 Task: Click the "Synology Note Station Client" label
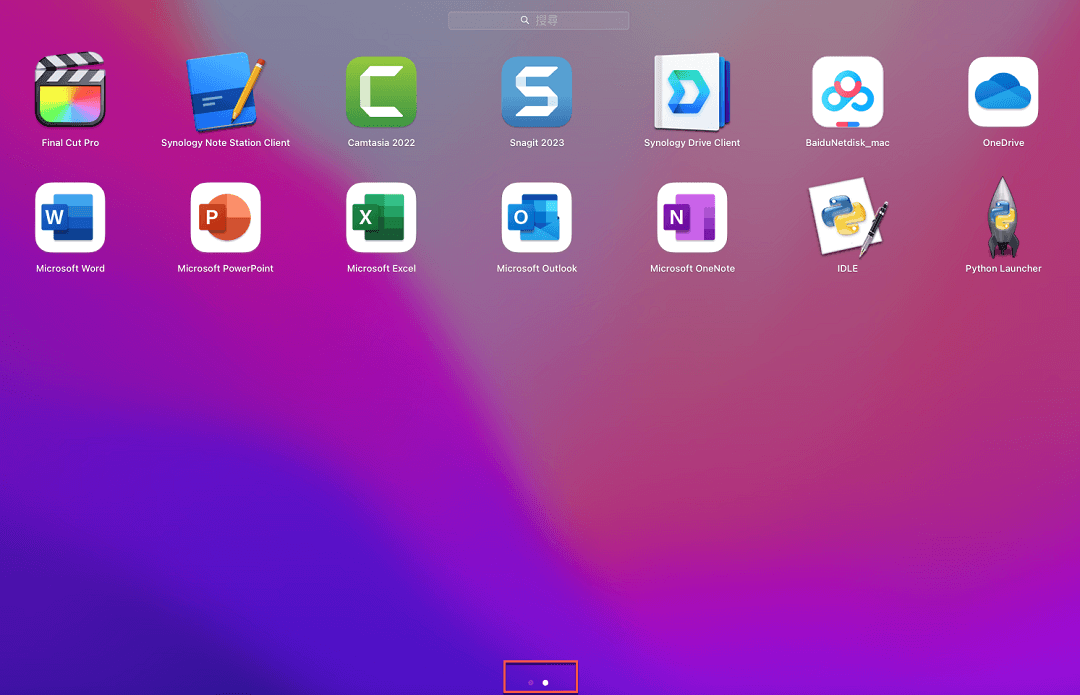coord(225,143)
